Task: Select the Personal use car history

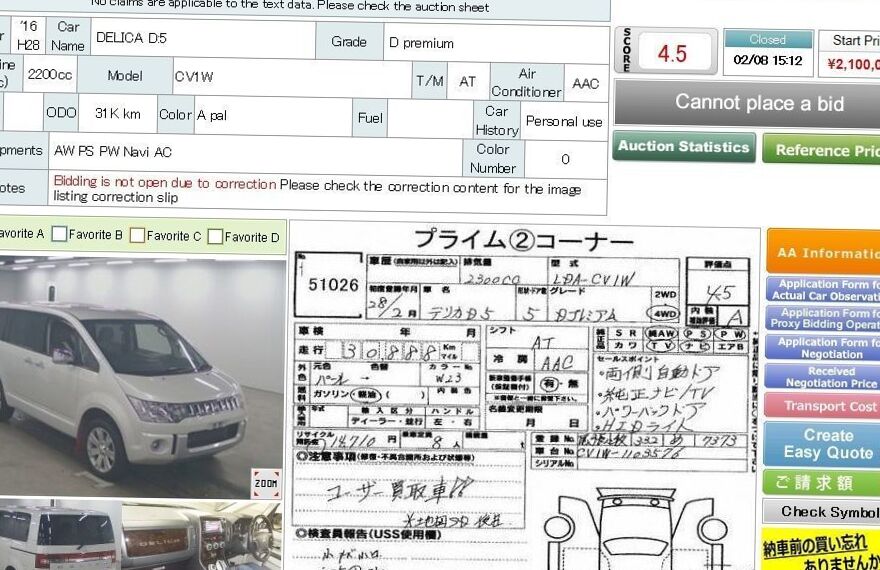Action: coord(563,122)
